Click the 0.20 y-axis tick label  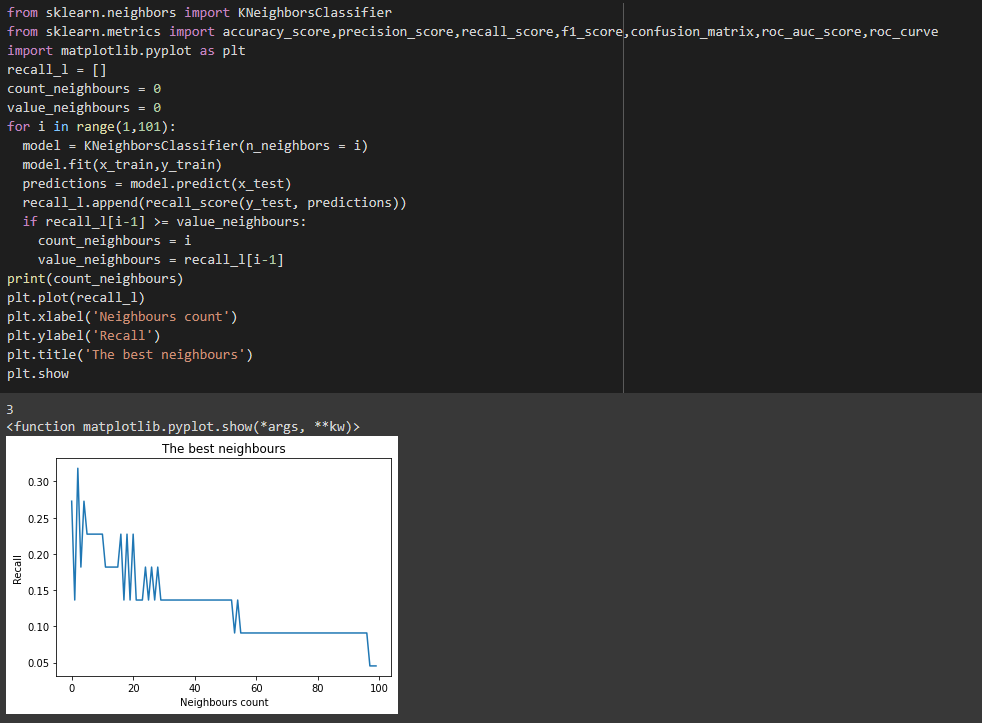38,554
